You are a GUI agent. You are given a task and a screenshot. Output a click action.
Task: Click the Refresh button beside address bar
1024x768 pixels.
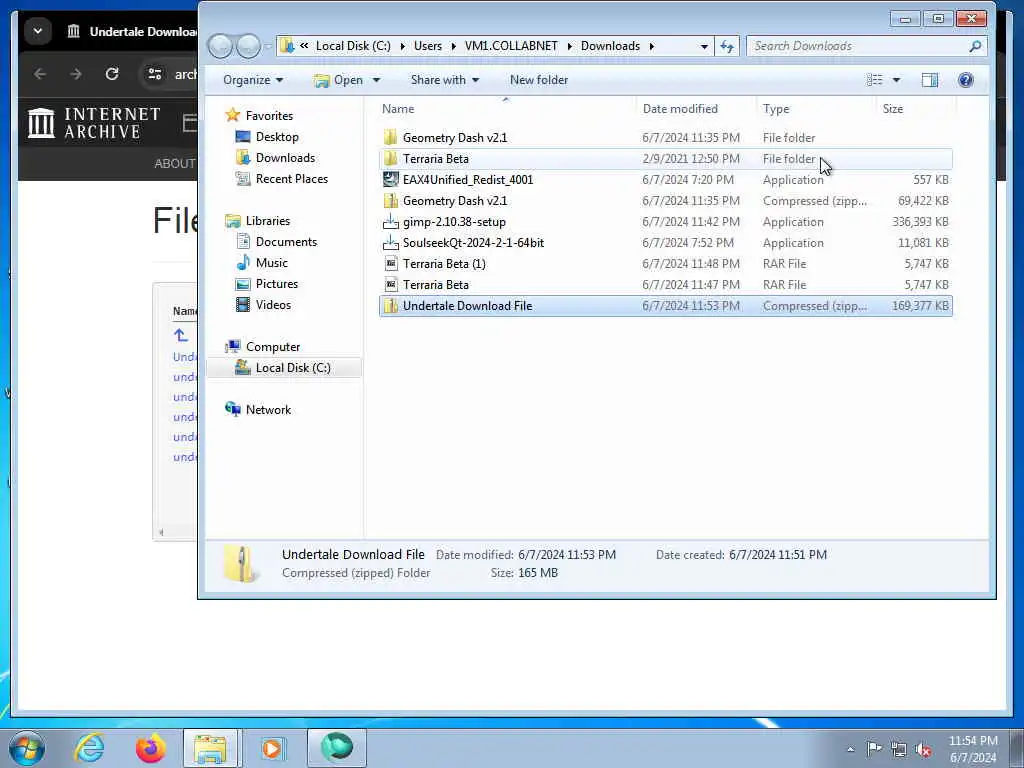pos(727,46)
